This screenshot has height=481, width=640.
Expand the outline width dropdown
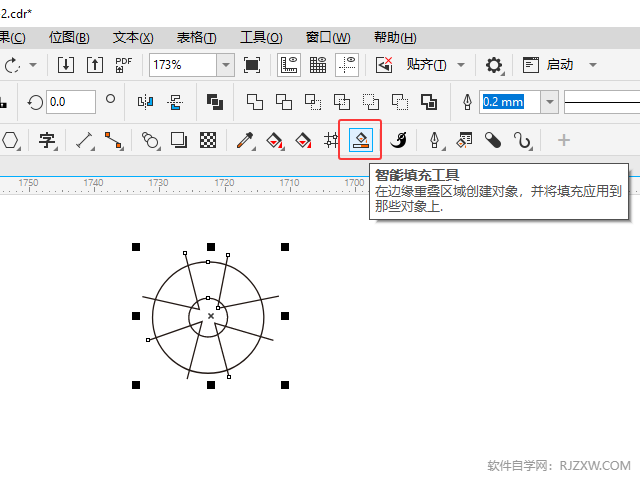[550, 102]
